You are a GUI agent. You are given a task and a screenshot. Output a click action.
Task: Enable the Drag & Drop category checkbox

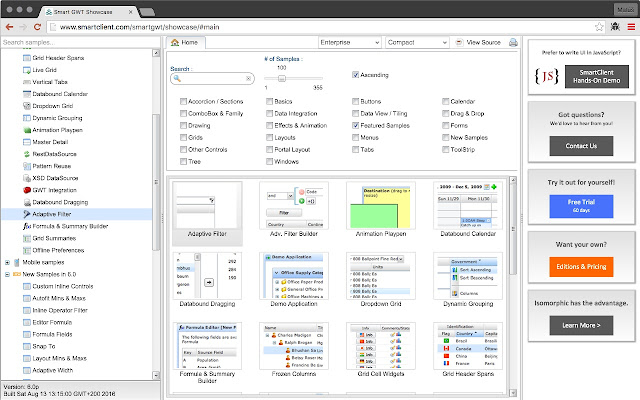point(443,114)
